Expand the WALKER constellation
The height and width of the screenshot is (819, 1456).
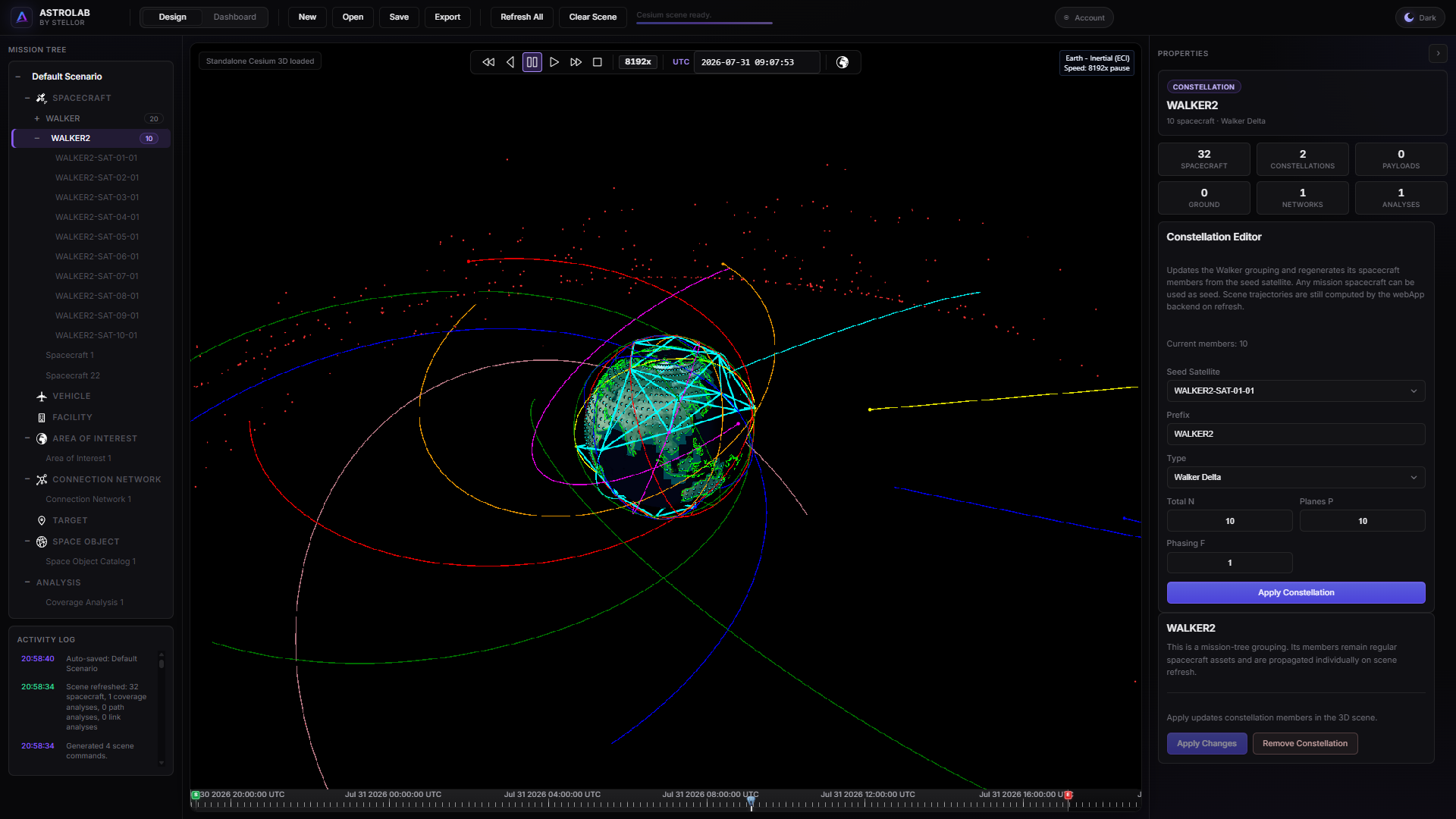coord(36,118)
